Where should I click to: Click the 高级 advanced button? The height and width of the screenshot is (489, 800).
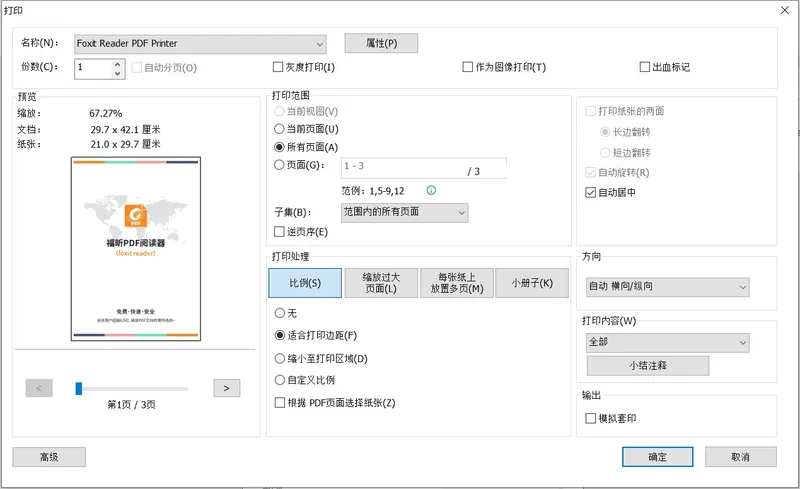tap(49, 457)
